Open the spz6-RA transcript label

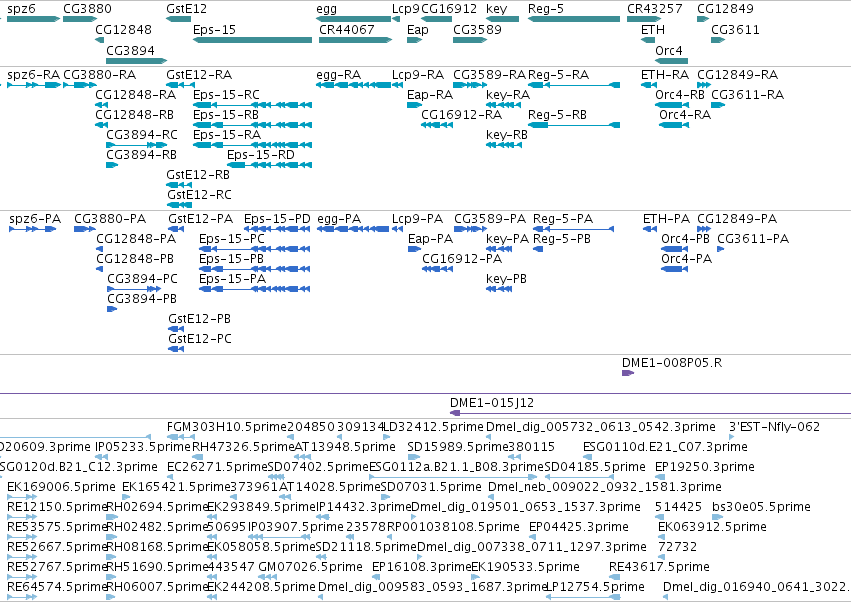[x=34, y=74]
